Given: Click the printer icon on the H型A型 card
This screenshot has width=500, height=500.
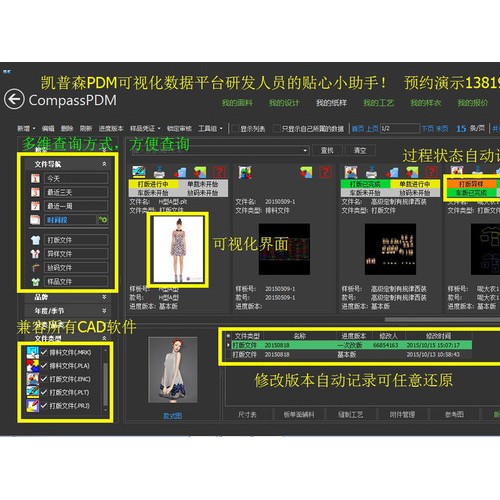Looking at the screenshot, I should point(159,172).
